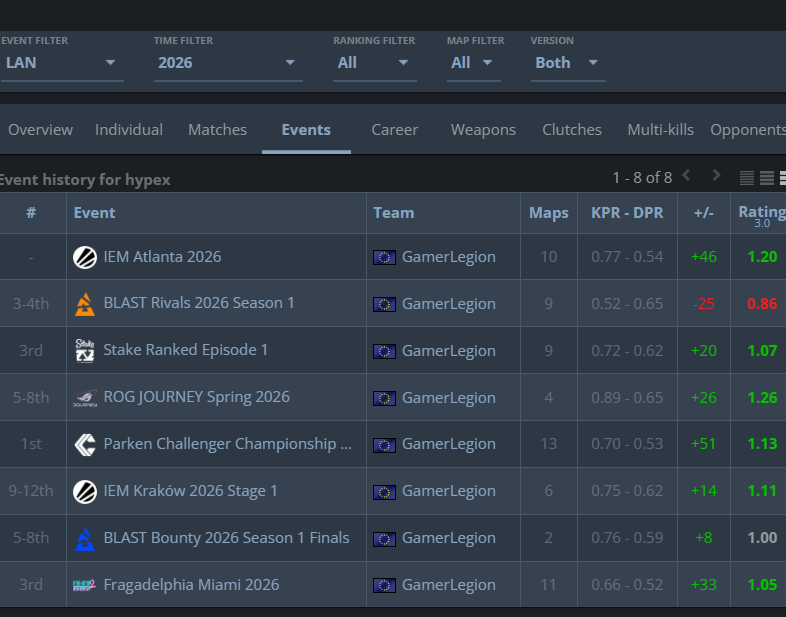Click the ESL logo beside IEM Kraków
The width and height of the screenshot is (786, 617).
(x=85, y=492)
